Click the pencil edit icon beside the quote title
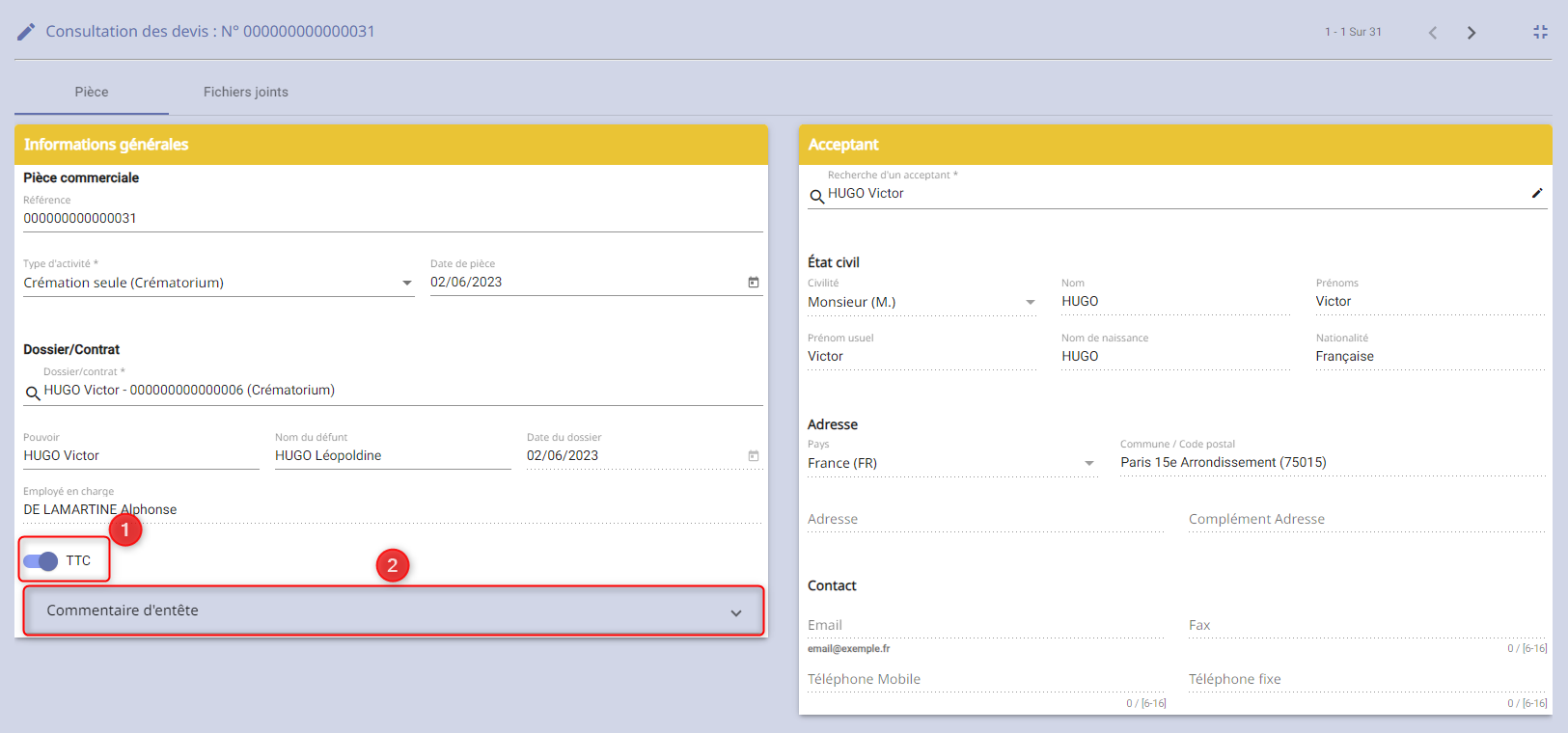 click(26, 32)
